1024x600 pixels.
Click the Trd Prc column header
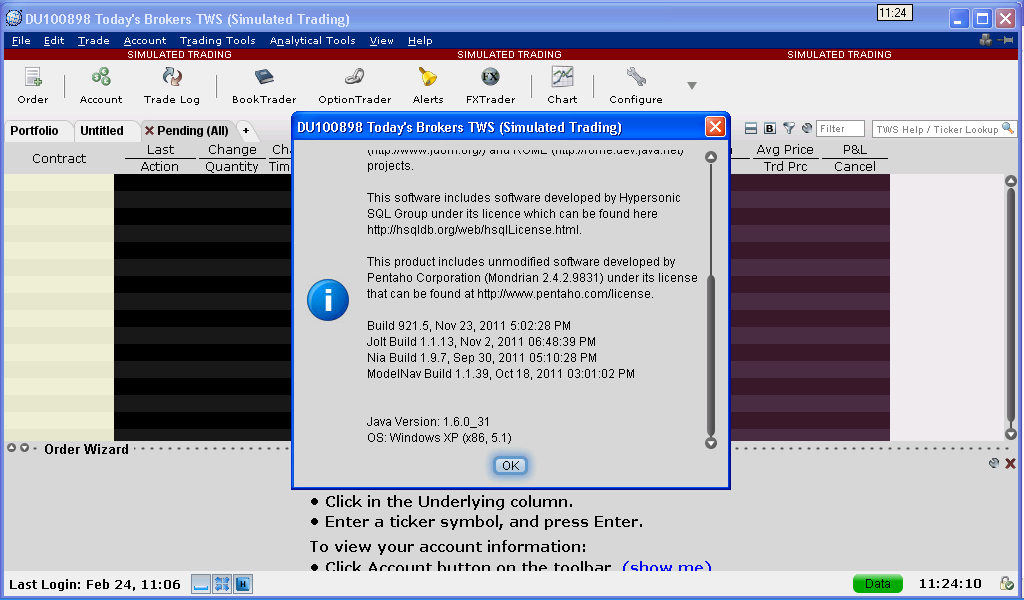pos(785,166)
